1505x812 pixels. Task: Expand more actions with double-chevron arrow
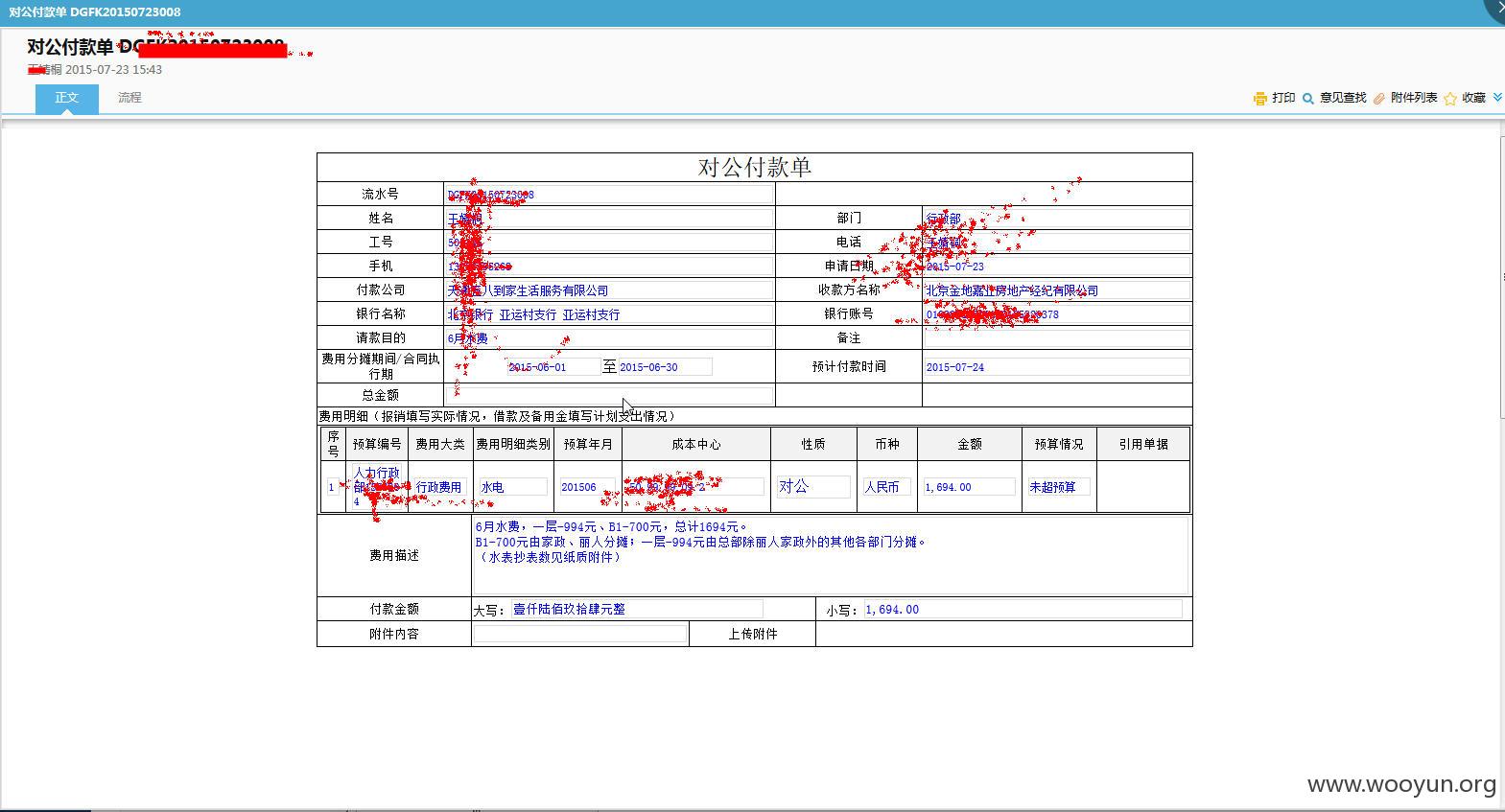(1497, 97)
